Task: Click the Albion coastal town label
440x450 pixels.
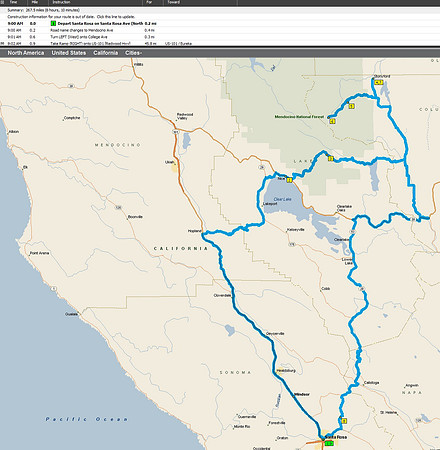Action: (x=14, y=132)
